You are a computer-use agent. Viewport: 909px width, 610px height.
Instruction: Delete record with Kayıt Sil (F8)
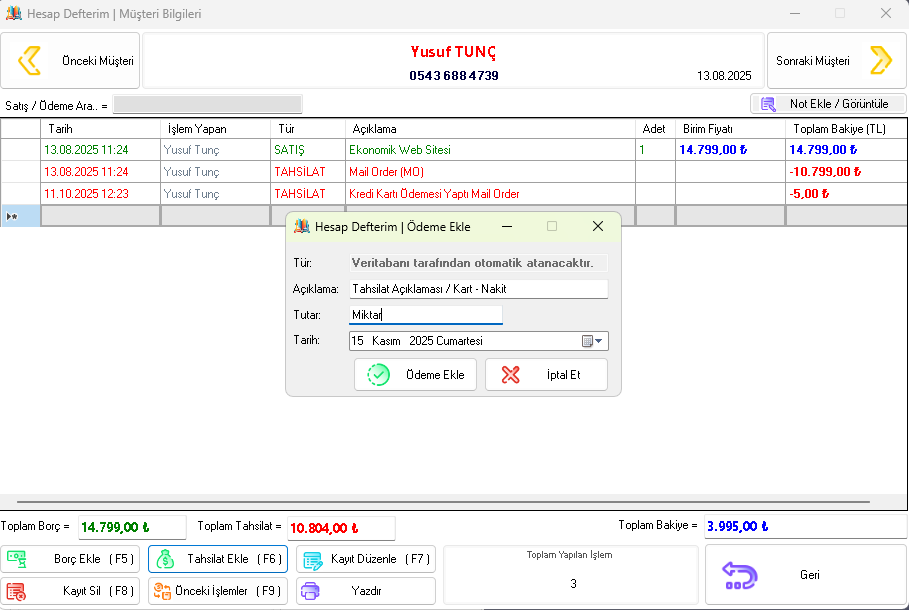coord(71,591)
